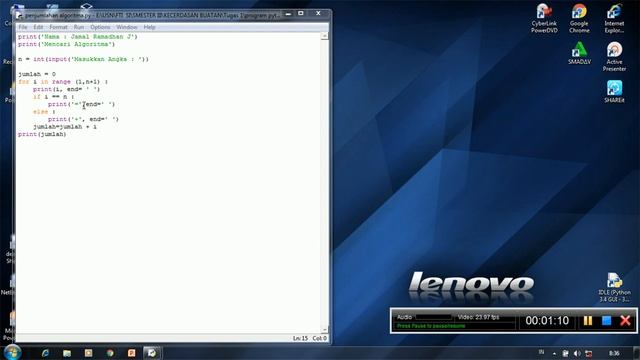Image resolution: width=640 pixels, height=360 pixels.
Task: Click the red recording tray icon
Action: [x=588, y=353]
